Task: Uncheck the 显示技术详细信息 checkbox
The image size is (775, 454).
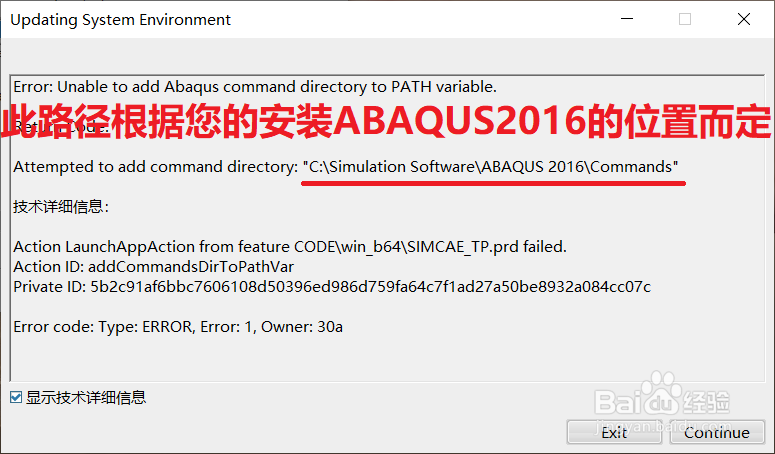Action: pyautogui.click(x=16, y=397)
